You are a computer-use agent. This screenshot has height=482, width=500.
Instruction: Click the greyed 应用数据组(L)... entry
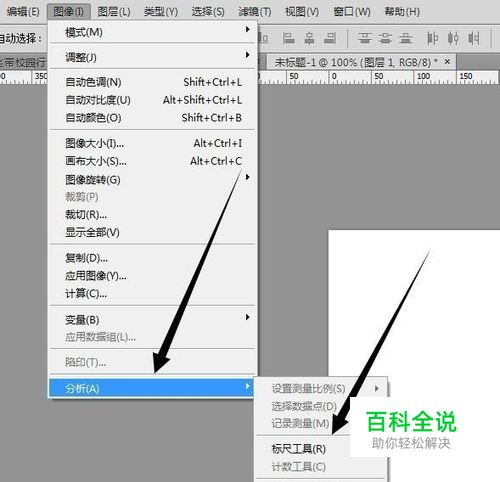point(153,337)
